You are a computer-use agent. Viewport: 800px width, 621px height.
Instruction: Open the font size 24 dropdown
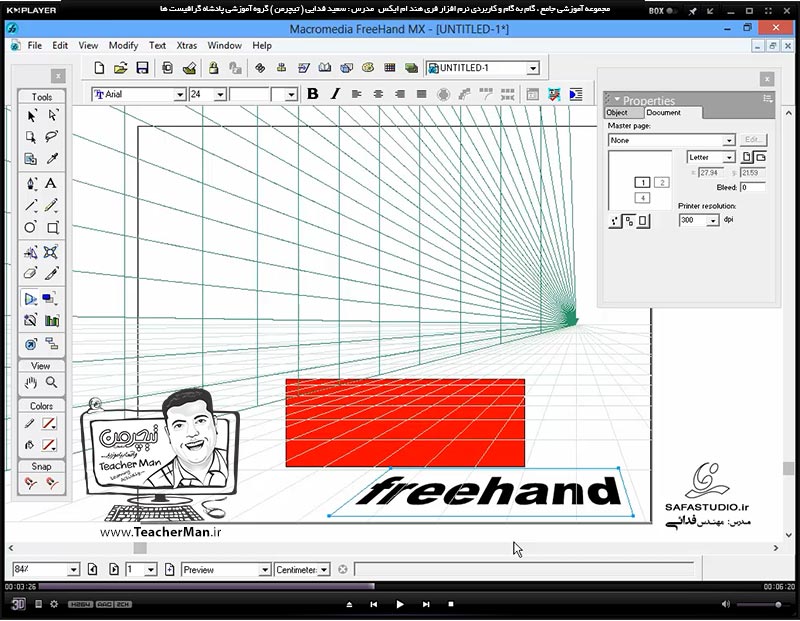coord(220,95)
